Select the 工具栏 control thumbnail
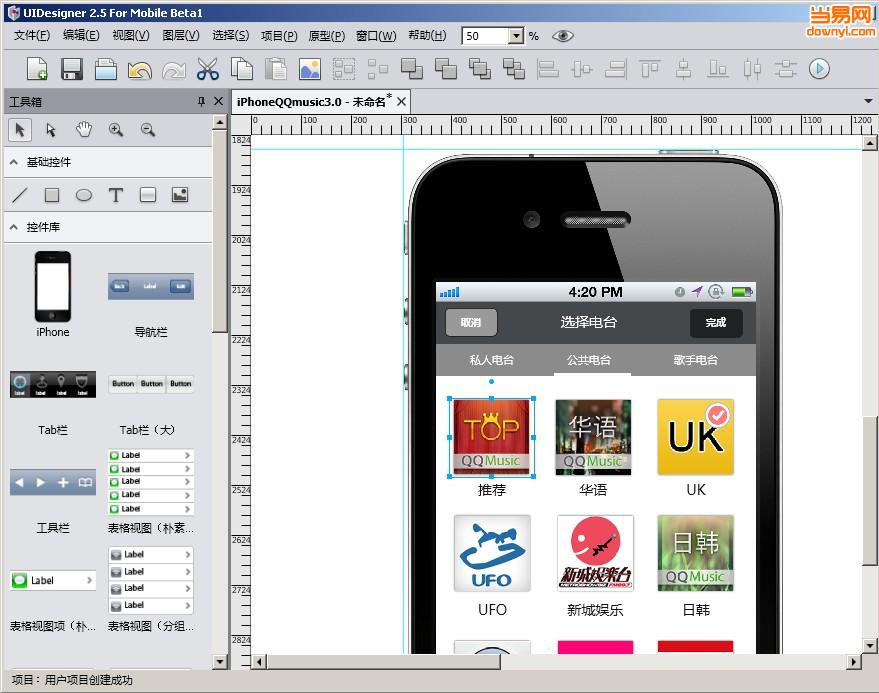Screen dimensions: 879x693 click(x=53, y=482)
